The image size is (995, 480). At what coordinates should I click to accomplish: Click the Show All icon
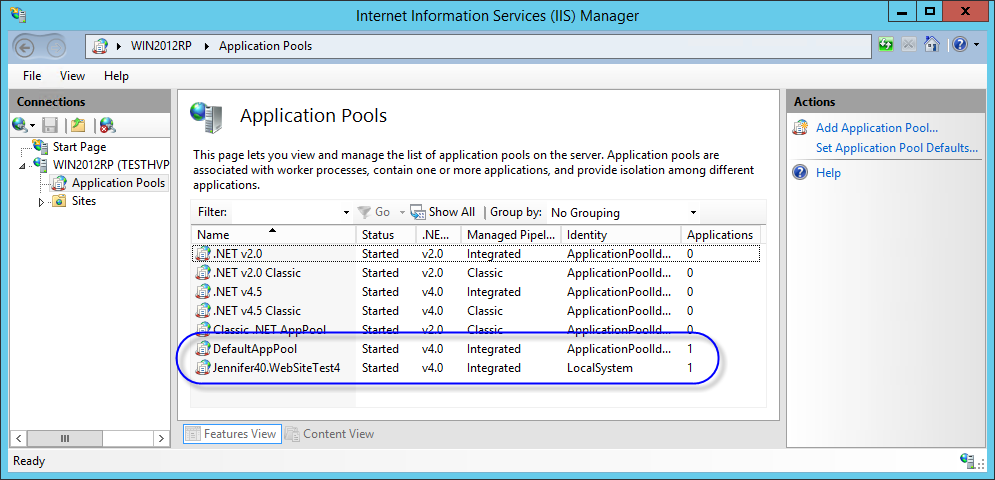418,212
